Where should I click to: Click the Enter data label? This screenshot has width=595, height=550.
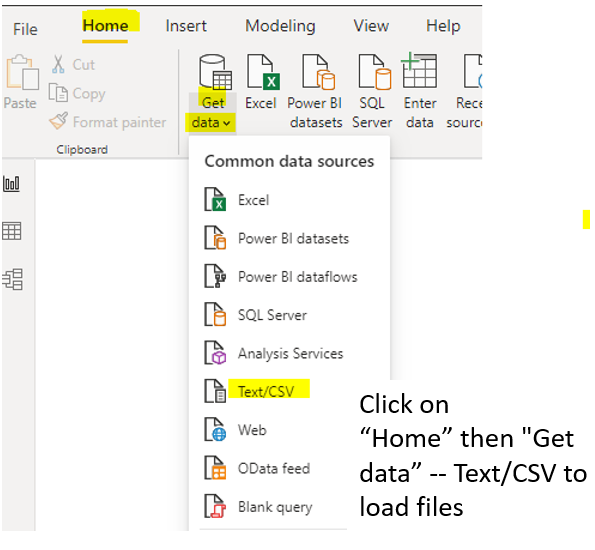(x=420, y=113)
